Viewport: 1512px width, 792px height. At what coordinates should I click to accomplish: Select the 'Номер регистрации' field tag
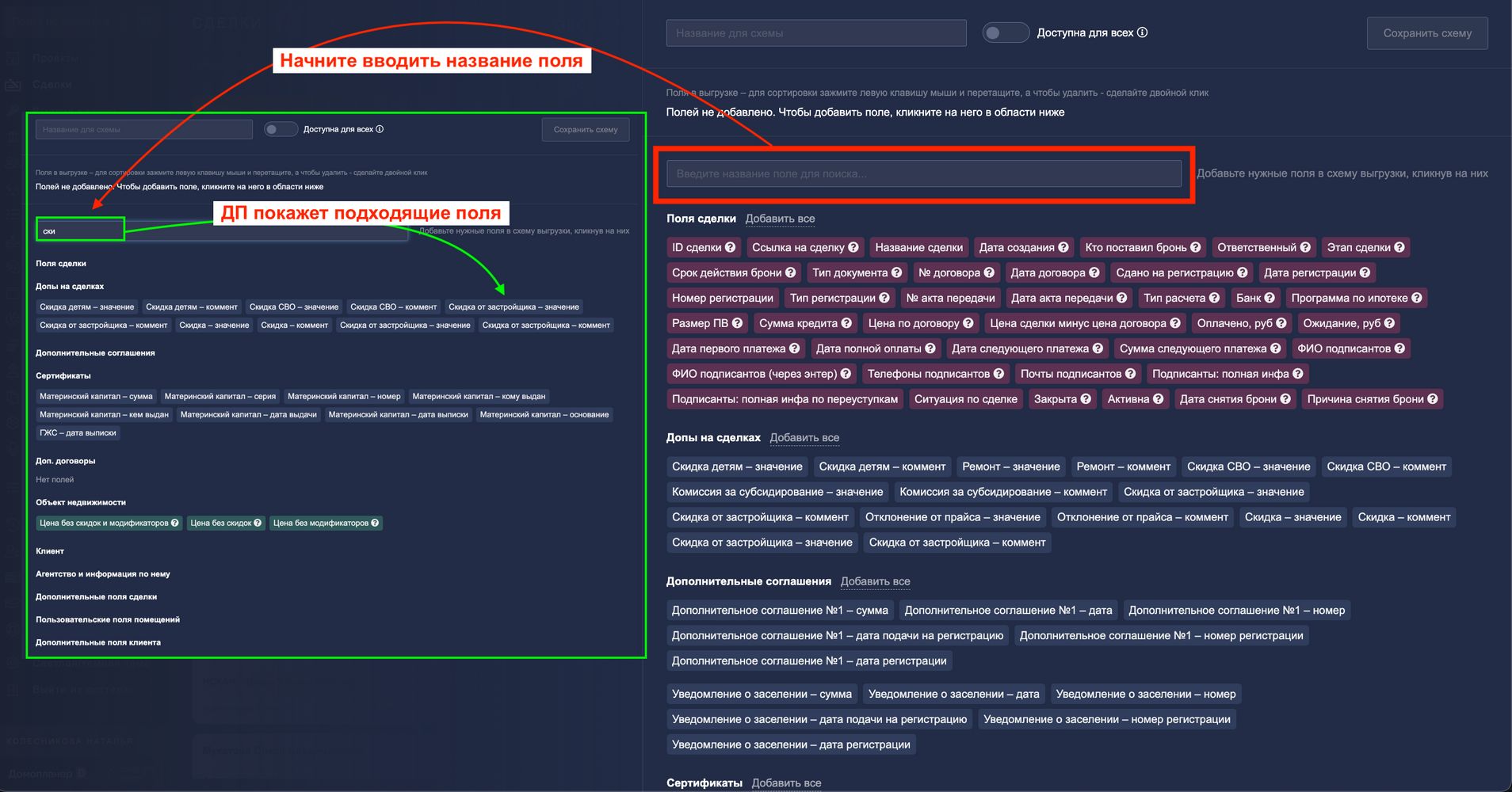[x=723, y=298]
